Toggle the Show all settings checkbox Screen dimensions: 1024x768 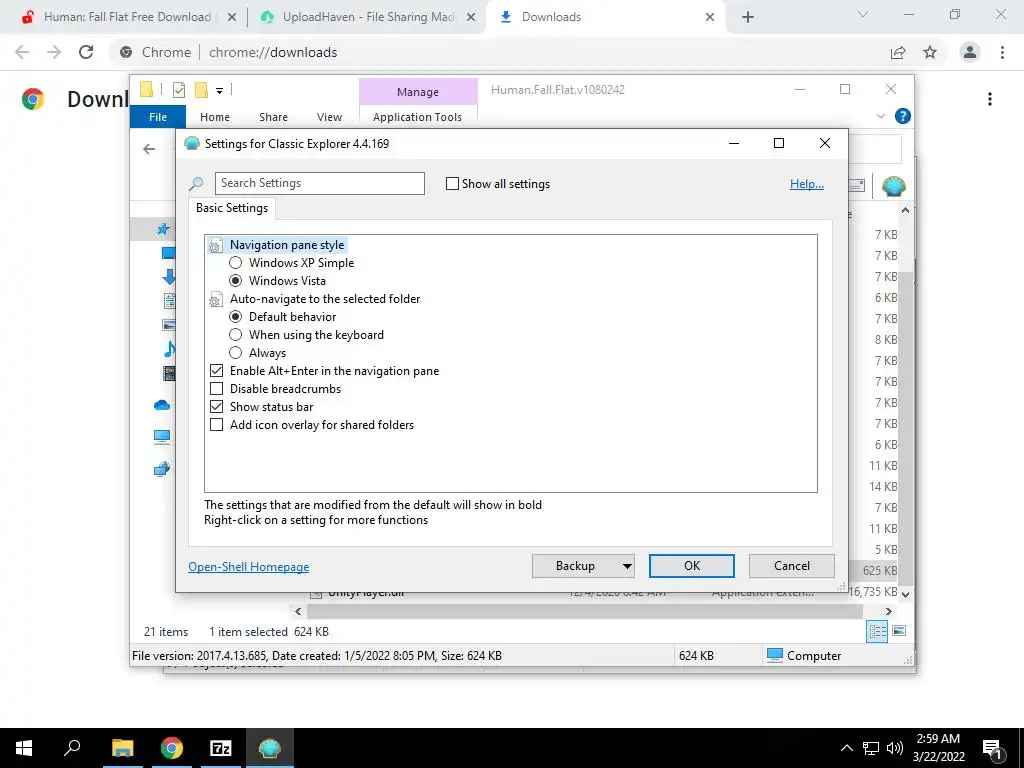tap(452, 184)
